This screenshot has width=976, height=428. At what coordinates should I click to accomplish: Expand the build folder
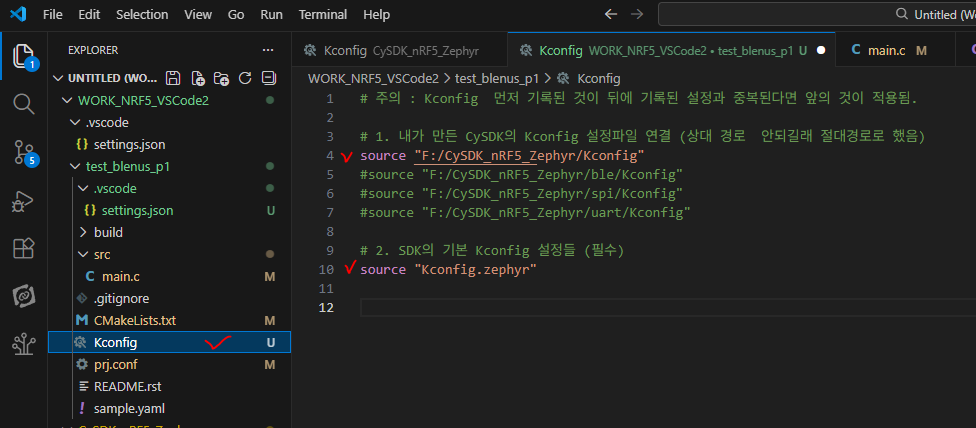coord(83,233)
